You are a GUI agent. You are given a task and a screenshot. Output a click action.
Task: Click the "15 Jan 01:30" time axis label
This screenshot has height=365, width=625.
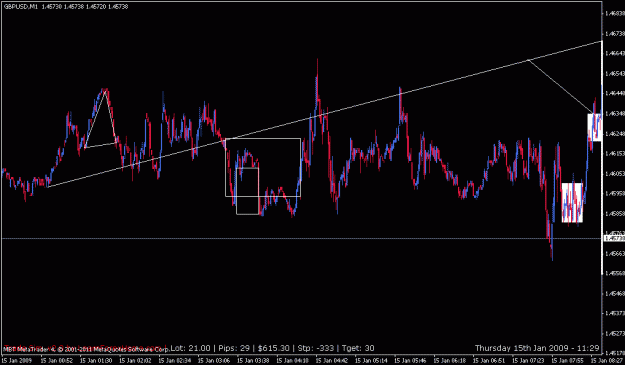click(x=96, y=361)
